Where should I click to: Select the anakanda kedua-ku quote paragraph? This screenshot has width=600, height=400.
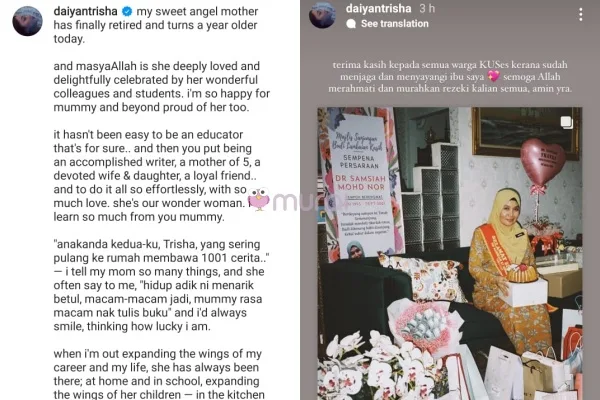coord(161,285)
